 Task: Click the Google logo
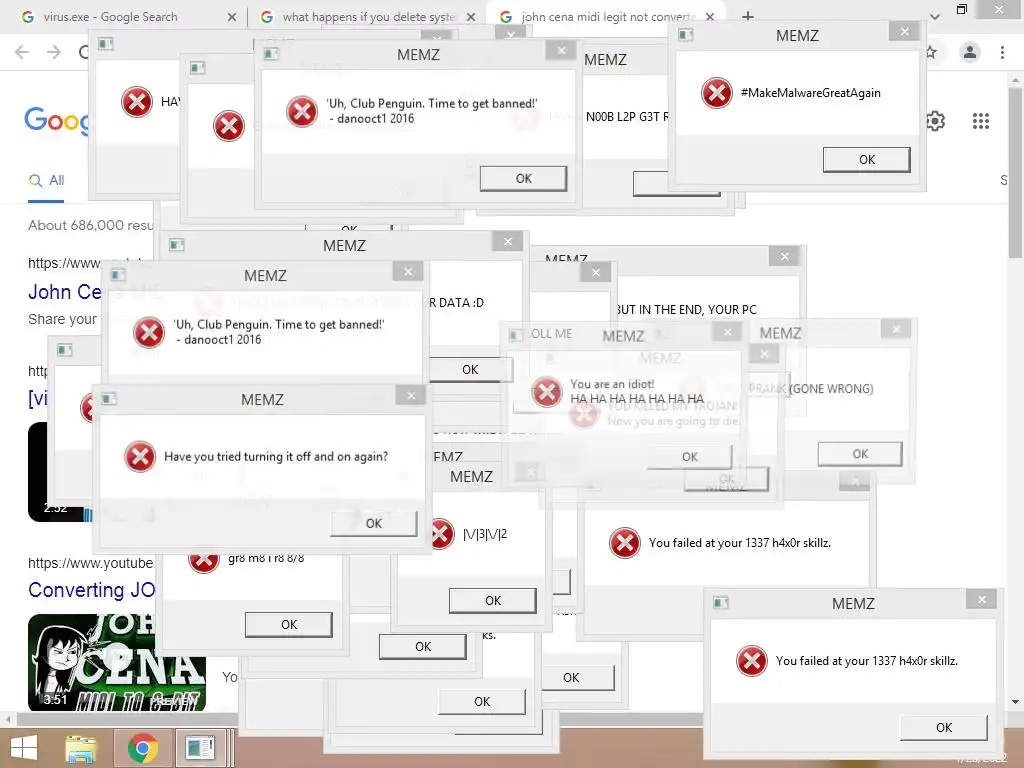tap(57, 121)
